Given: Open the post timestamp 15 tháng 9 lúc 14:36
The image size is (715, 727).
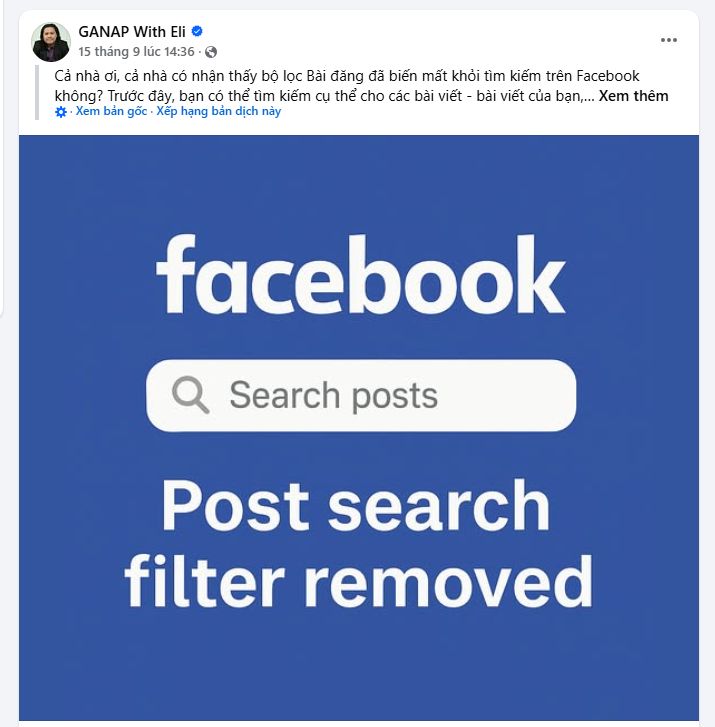Looking at the screenshot, I should (x=136, y=51).
